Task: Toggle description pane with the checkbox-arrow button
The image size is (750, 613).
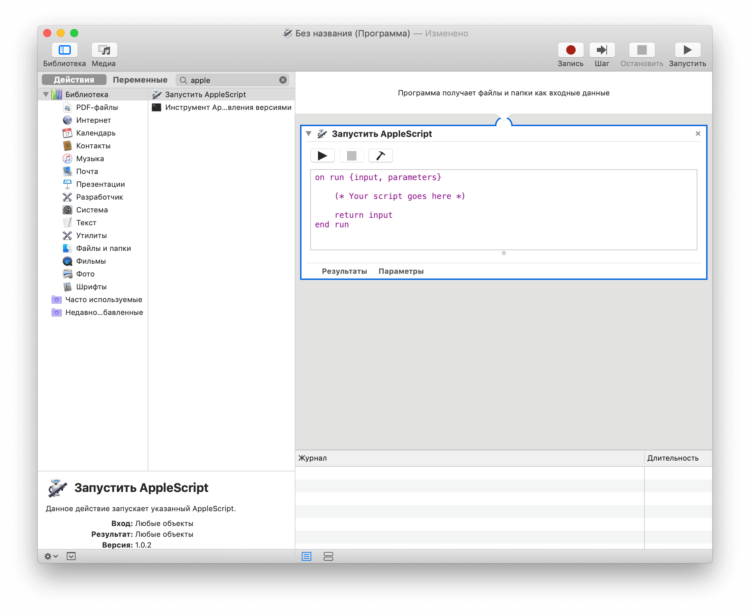Action: coord(71,556)
